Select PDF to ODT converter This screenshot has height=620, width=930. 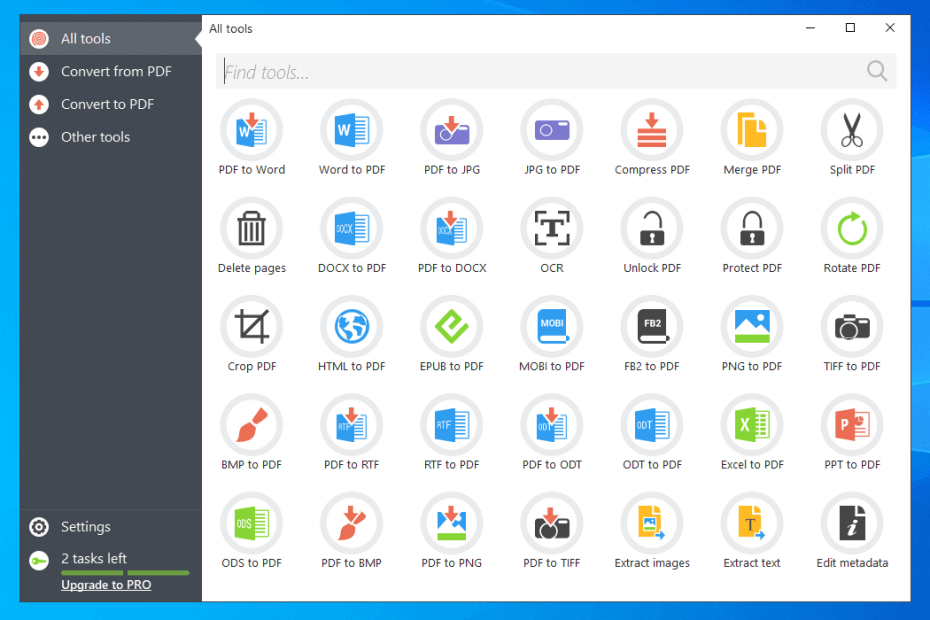[x=552, y=425]
